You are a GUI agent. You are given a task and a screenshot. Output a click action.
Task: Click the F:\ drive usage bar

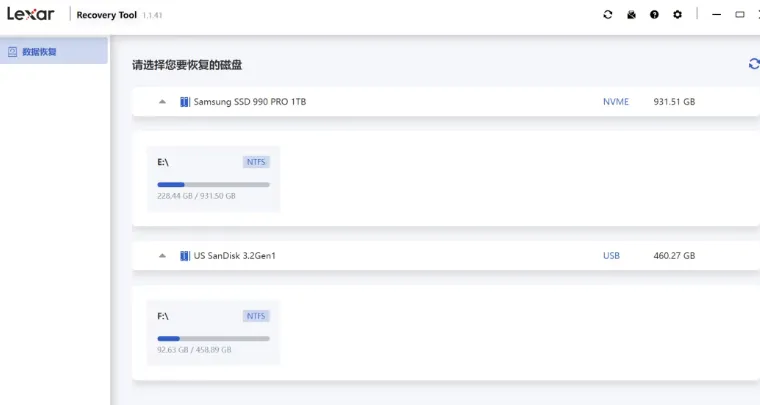213,339
